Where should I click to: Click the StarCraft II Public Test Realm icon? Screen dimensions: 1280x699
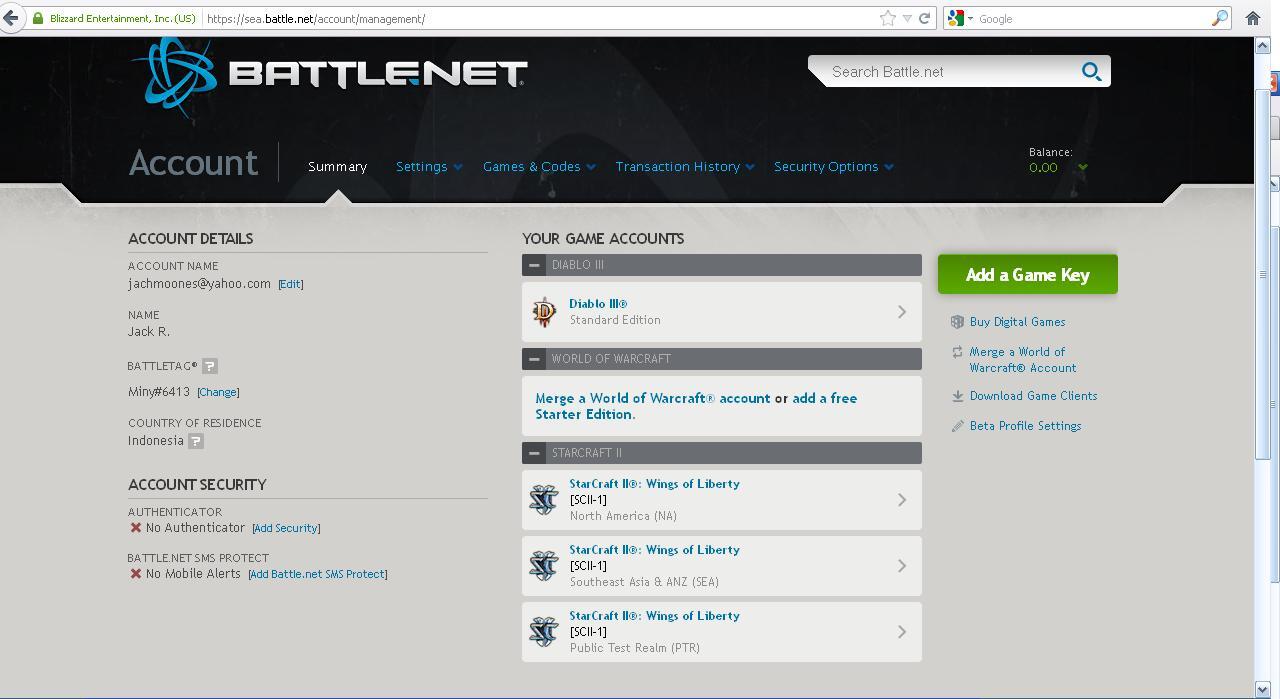544,631
